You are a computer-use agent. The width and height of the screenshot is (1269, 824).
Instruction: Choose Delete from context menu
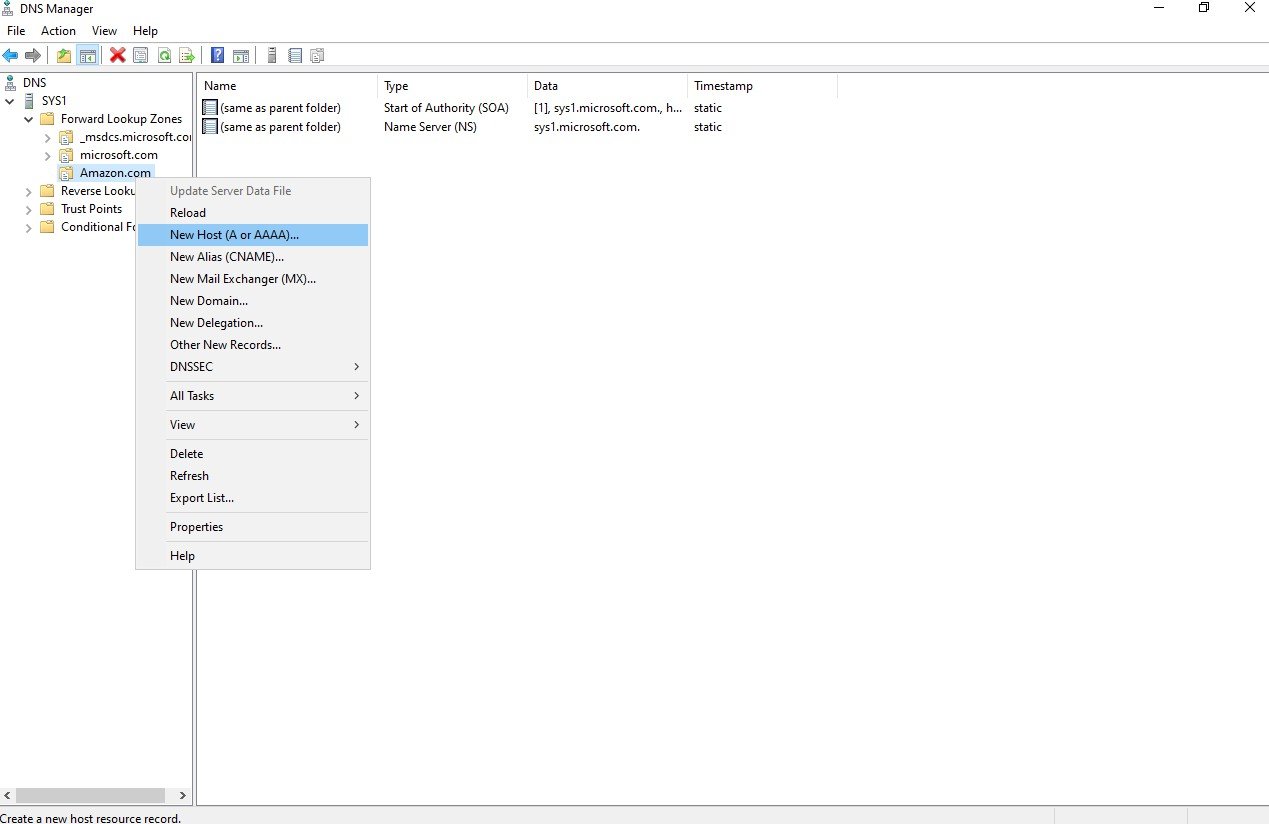pyautogui.click(x=253, y=454)
